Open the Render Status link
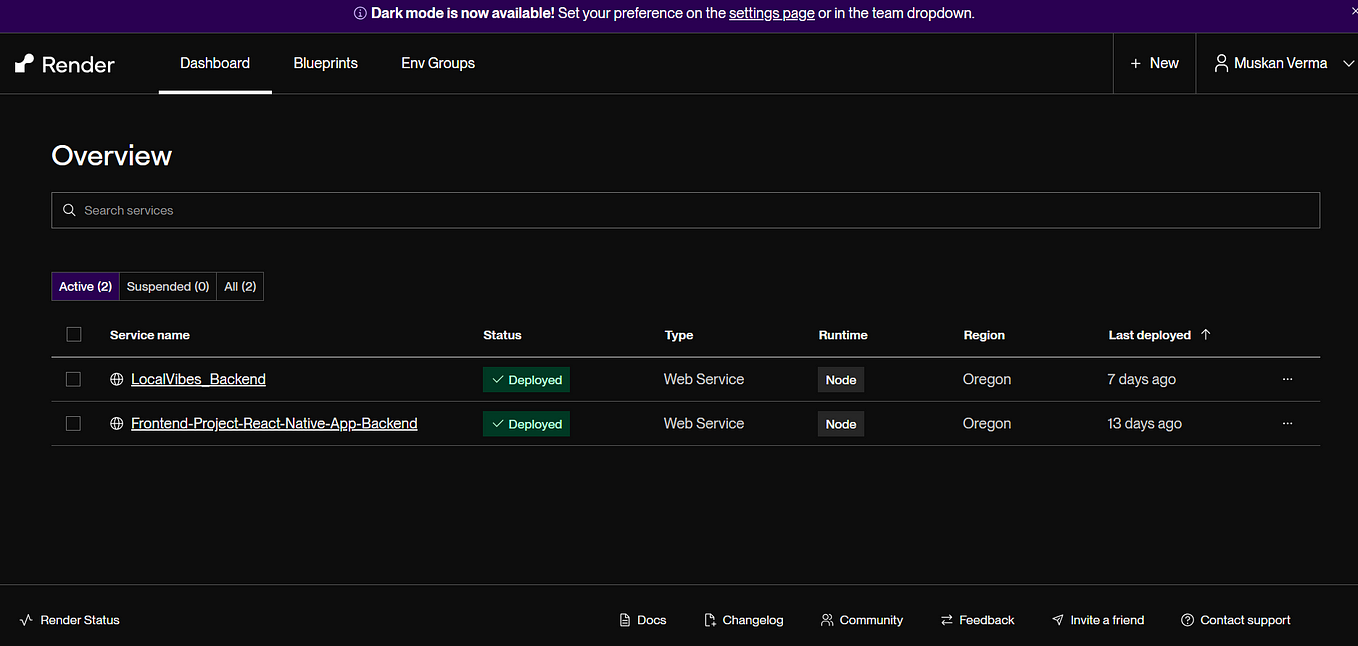The width and height of the screenshot is (1358, 646). click(x=70, y=620)
